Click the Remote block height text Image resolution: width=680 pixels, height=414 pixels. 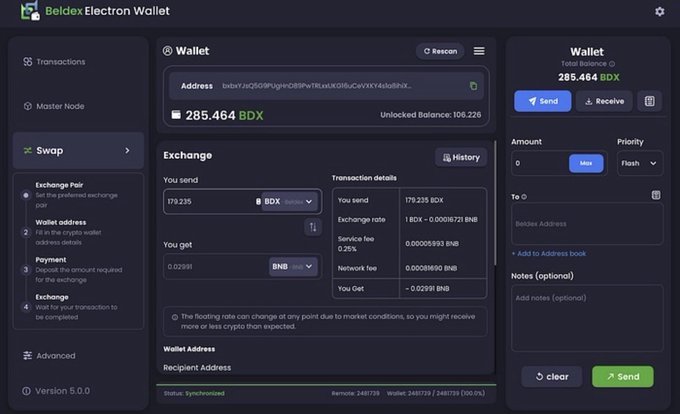(355, 394)
